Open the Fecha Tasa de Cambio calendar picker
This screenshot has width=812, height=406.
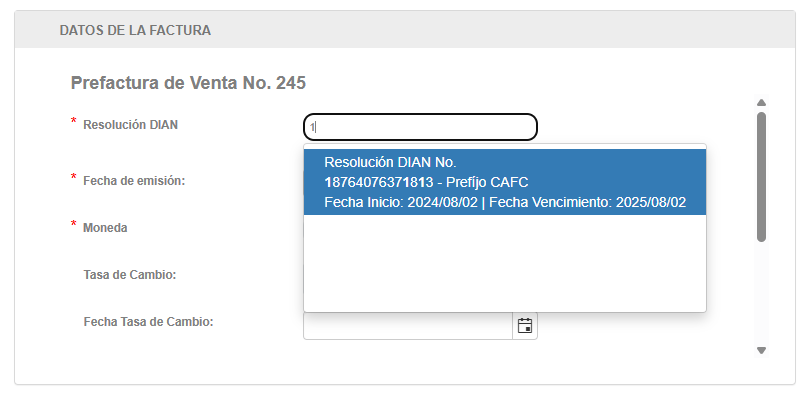524,325
